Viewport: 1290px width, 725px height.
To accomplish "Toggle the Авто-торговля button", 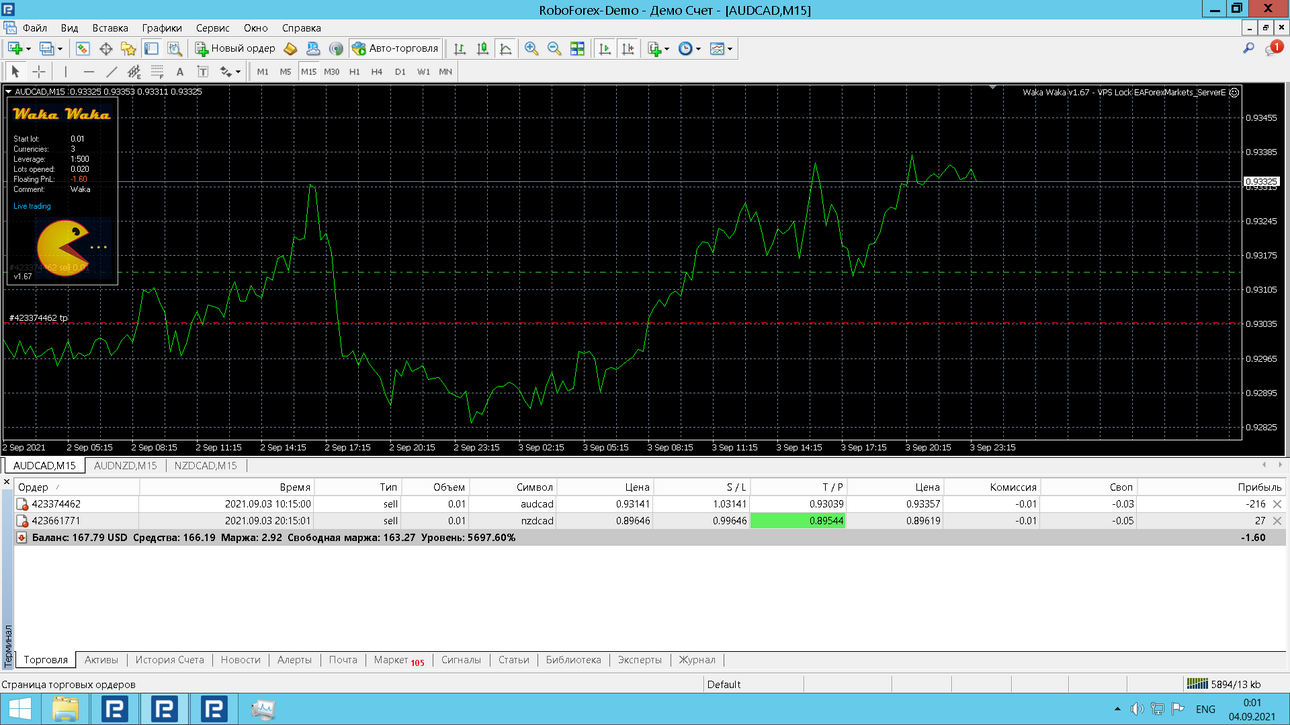I will point(396,48).
